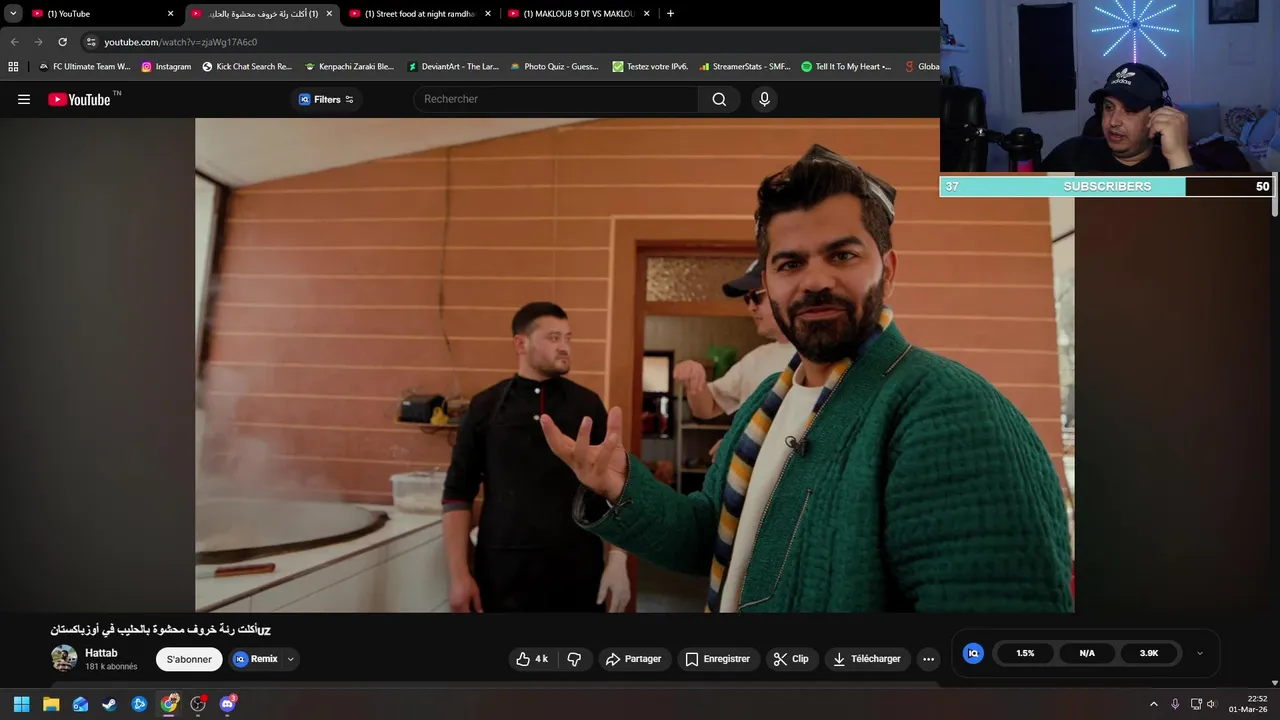This screenshot has height=720, width=1280.
Task: Open the FC Ultimate Team bookmark
Action: (84, 66)
